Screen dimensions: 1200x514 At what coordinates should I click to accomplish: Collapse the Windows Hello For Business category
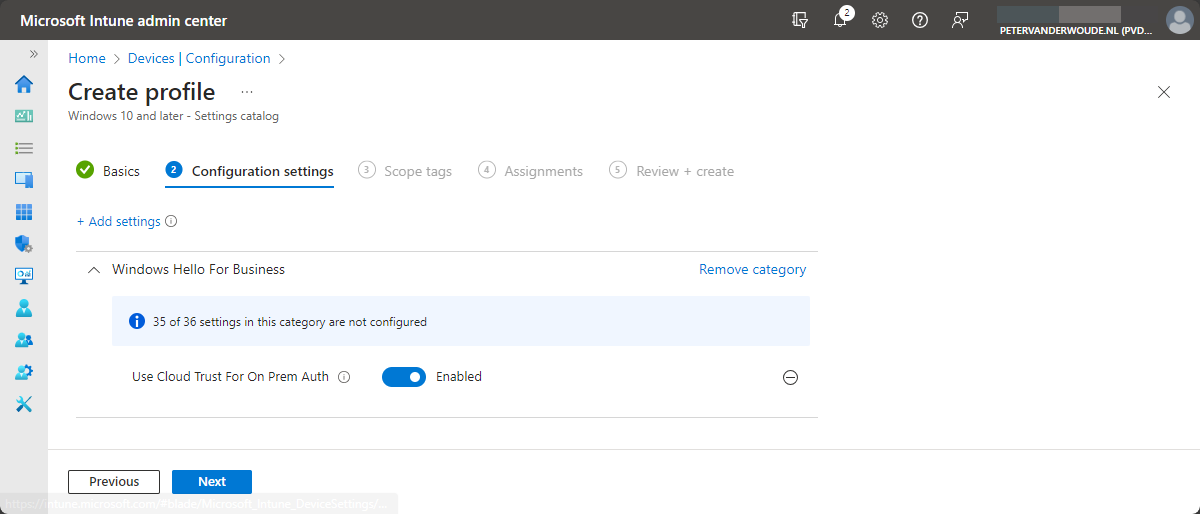[x=94, y=270]
